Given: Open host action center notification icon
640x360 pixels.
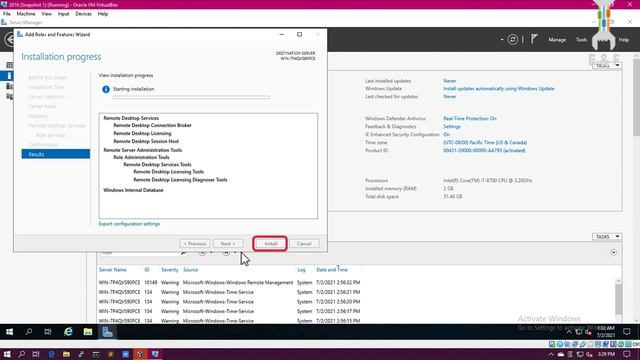Looking at the screenshot, I should [627, 354].
